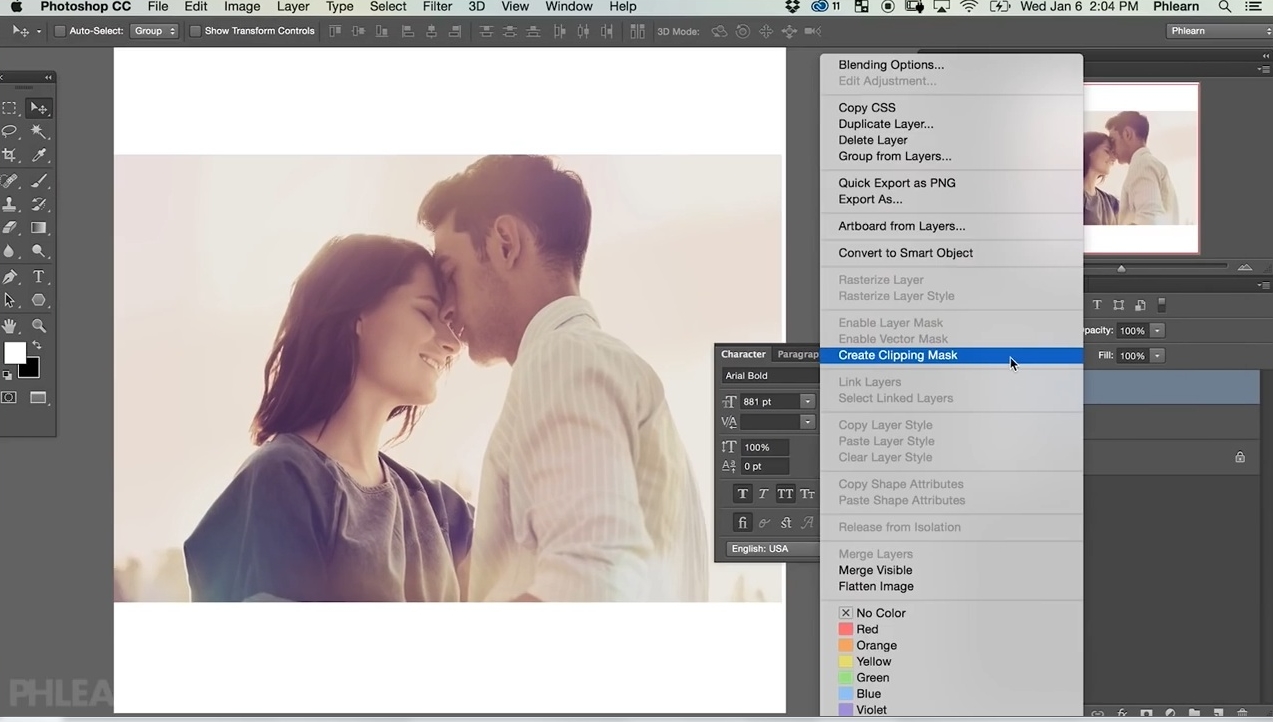The image size is (1273, 722).
Task: Click Duplicate Layer in the context menu
Action: click(885, 124)
